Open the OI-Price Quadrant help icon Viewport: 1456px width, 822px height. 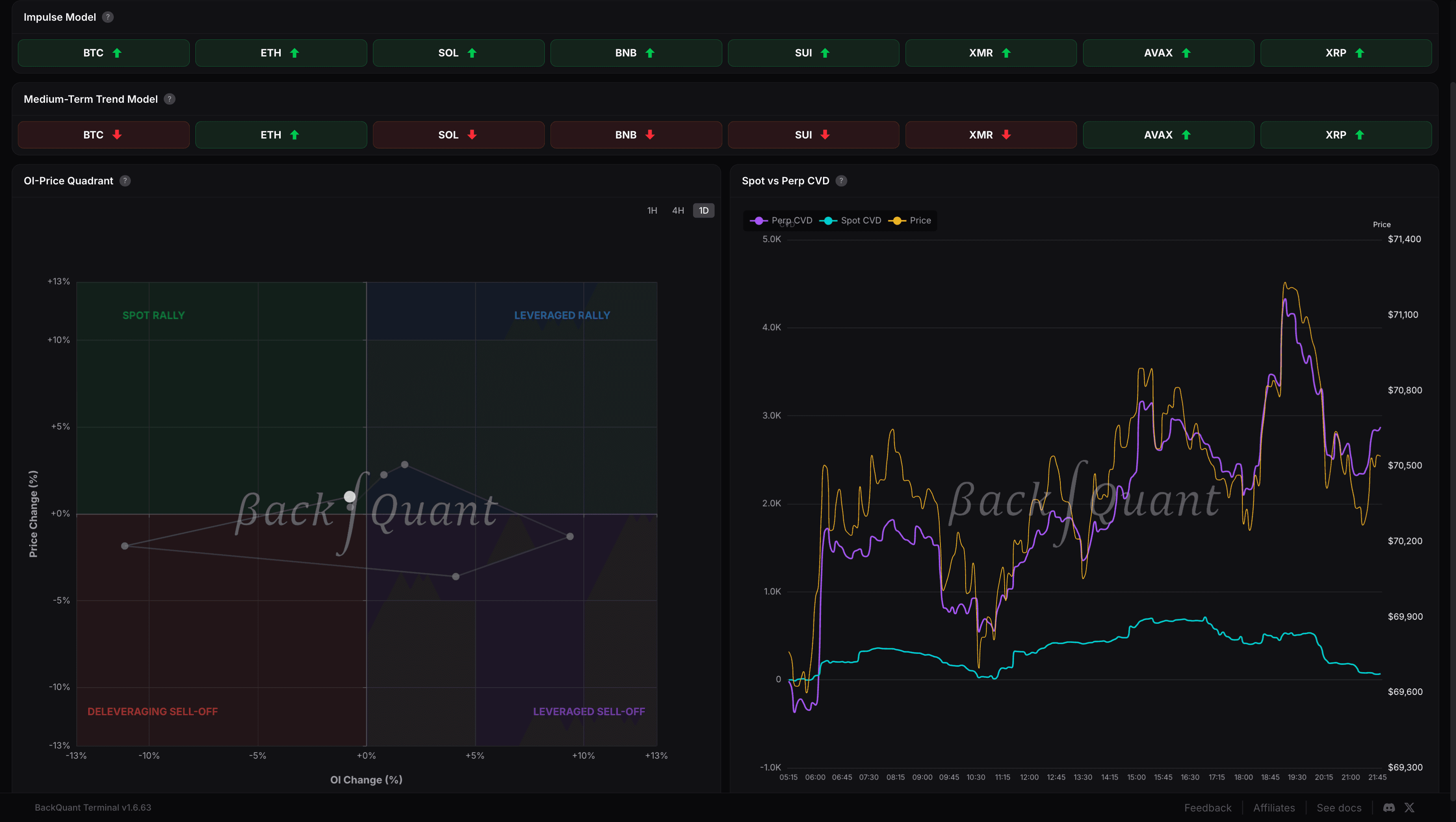pos(125,181)
